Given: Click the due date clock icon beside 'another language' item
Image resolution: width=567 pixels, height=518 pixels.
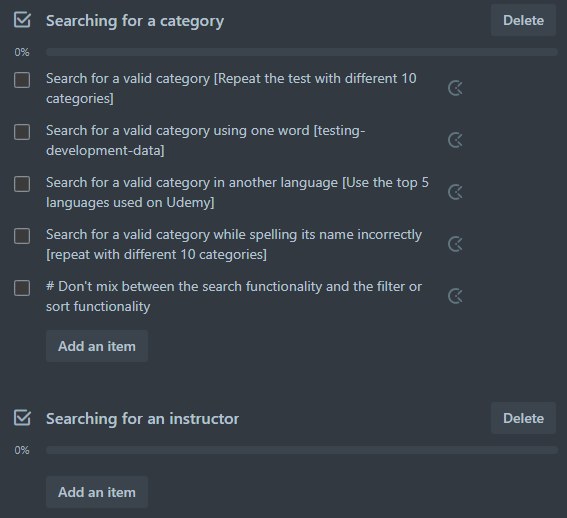Looking at the screenshot, I should coord(455,192).
